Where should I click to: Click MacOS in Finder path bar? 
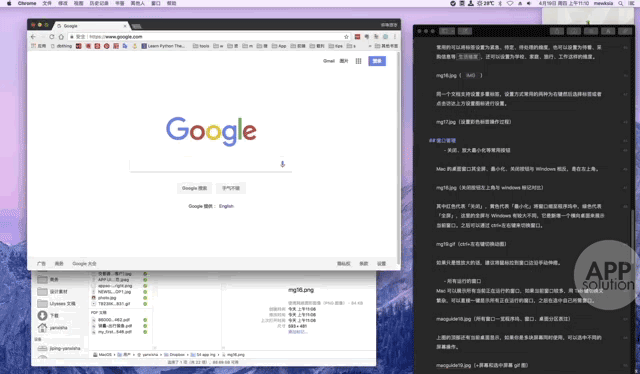point(102,355)
